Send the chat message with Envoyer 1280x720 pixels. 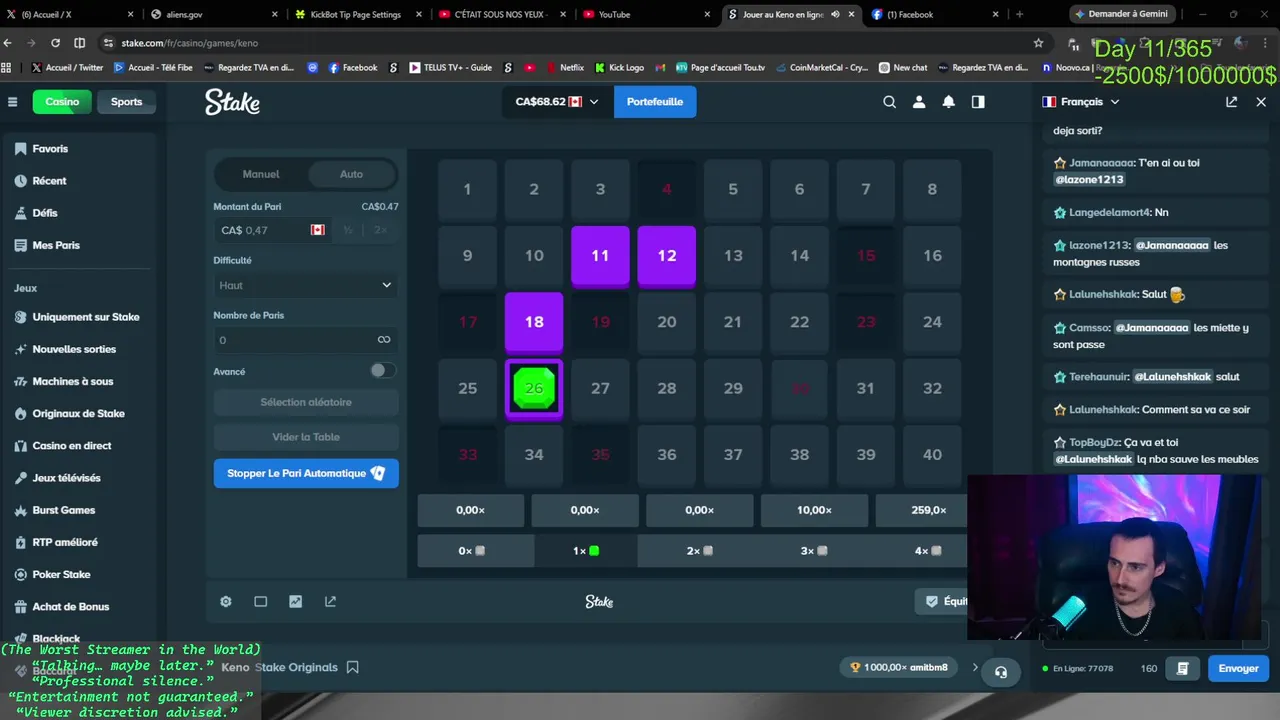(x=1238, y=668)
